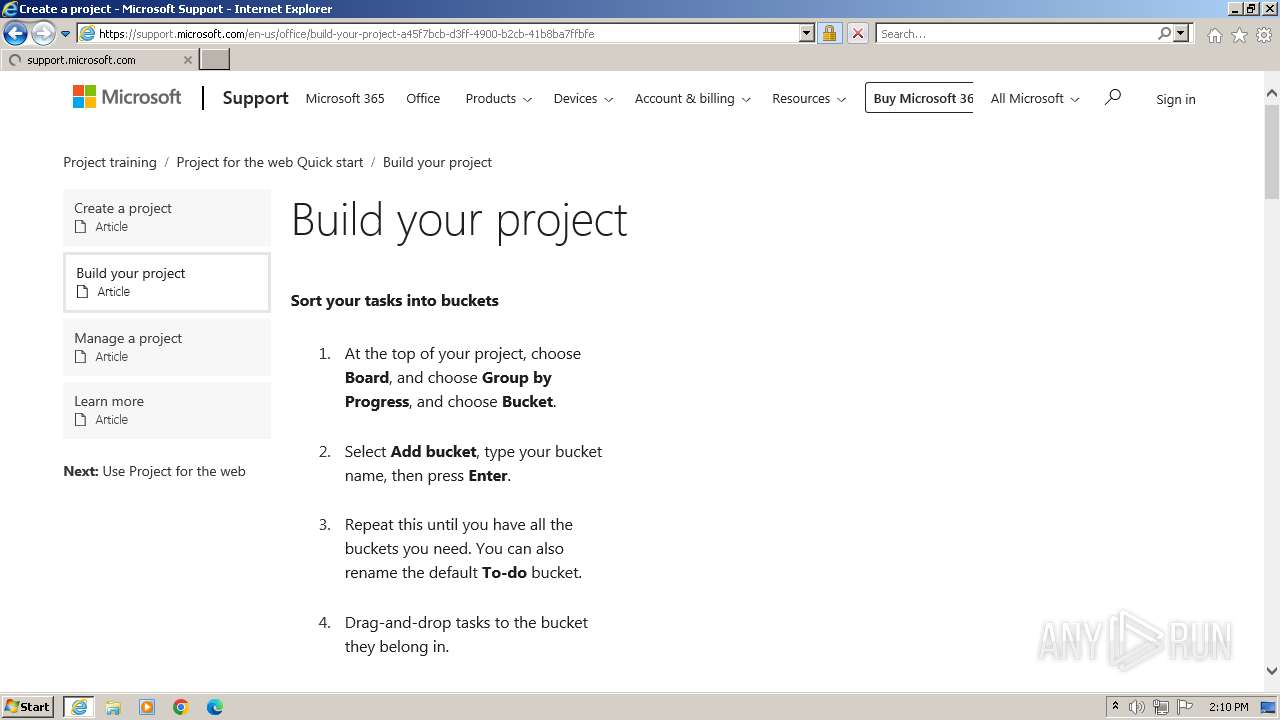This screenshot has height=720, width=1280.
Task: Launch Chrome from the taskbar
Action: (181, 707)
